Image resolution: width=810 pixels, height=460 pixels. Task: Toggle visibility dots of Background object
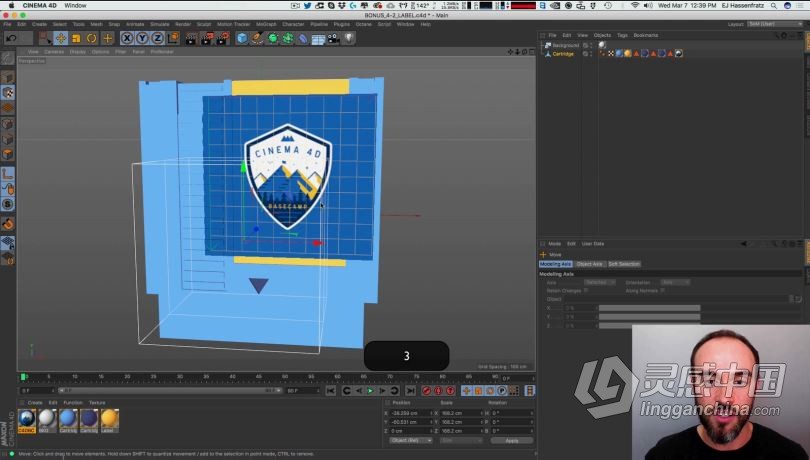pyautogui.click(x=591, y=45)
